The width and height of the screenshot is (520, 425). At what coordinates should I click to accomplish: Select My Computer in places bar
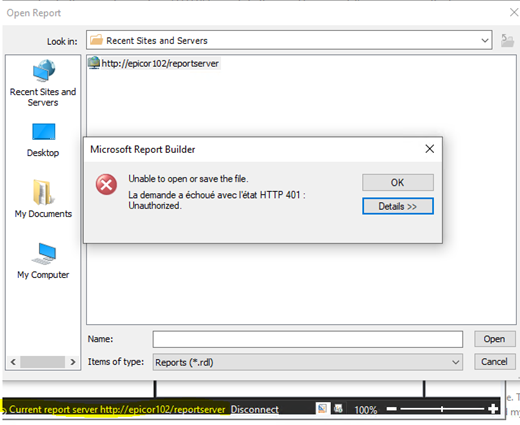coord(43,261)
